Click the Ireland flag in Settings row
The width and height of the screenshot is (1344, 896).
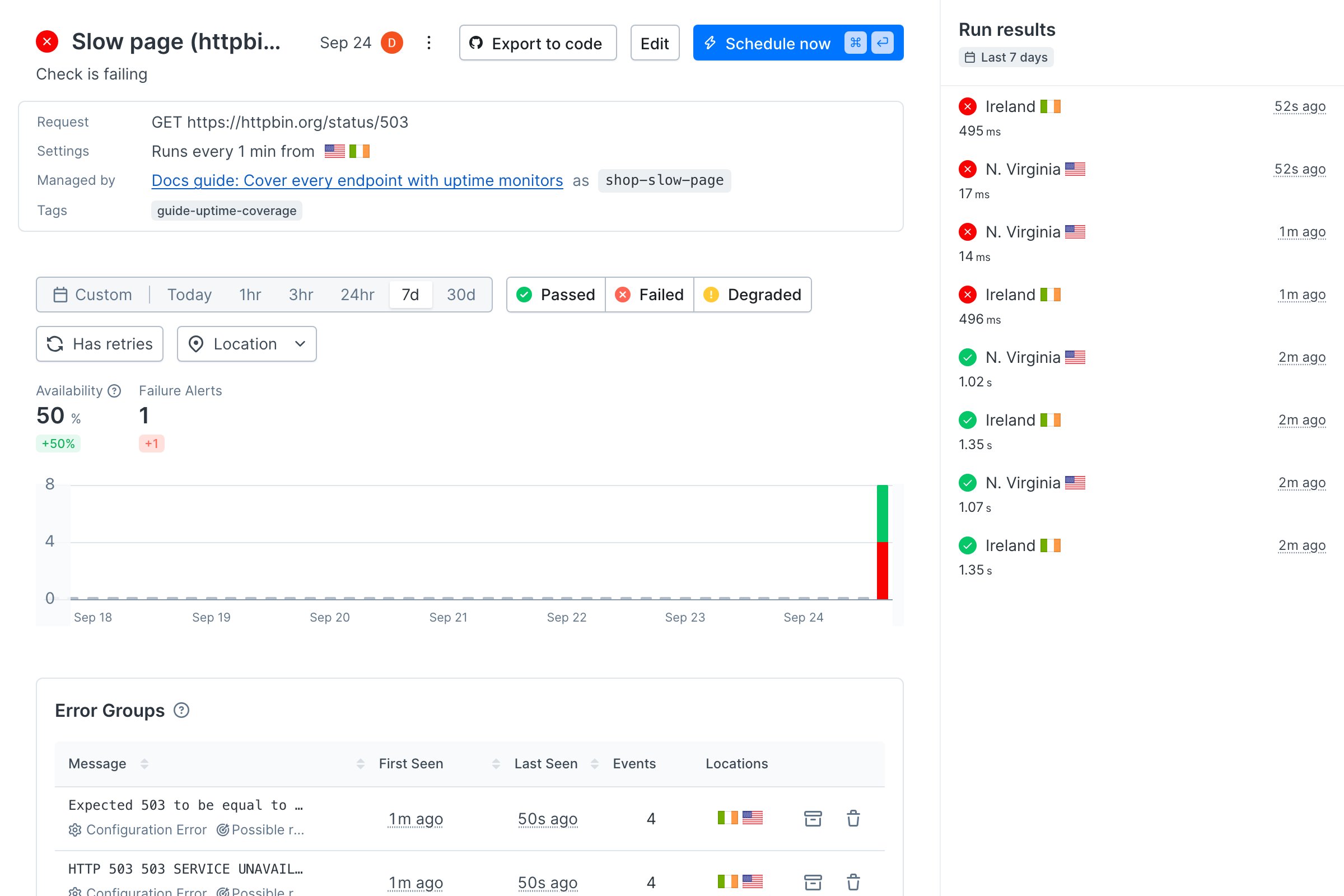point(360,151)
